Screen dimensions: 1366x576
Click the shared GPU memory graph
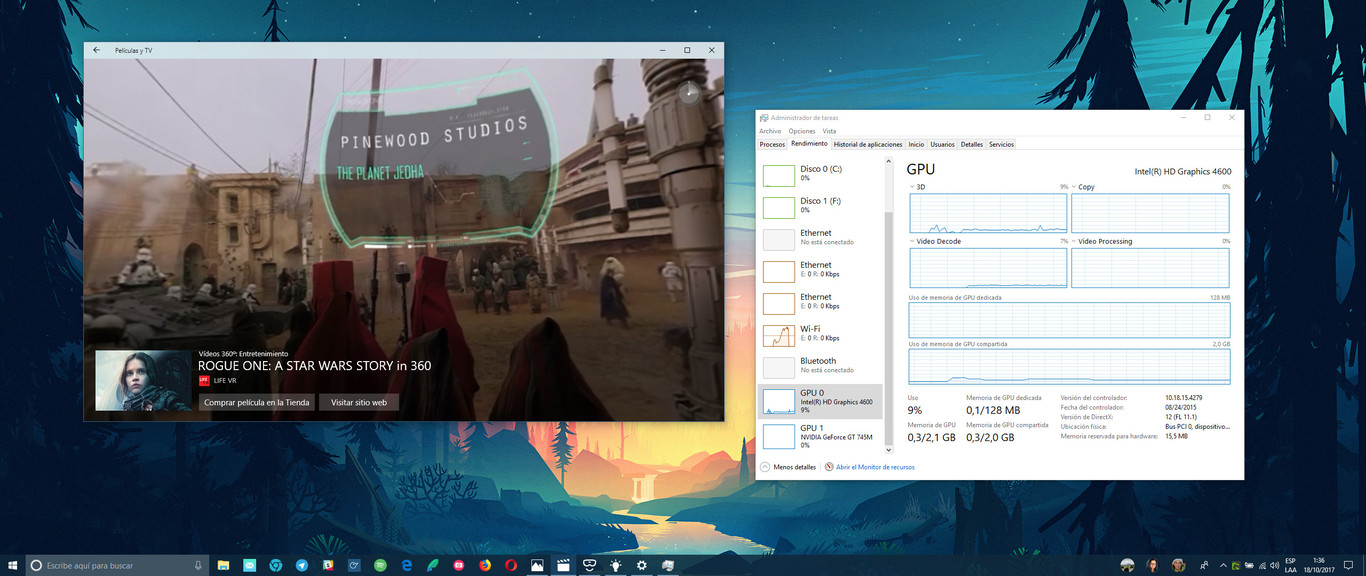click(1069, 367)
